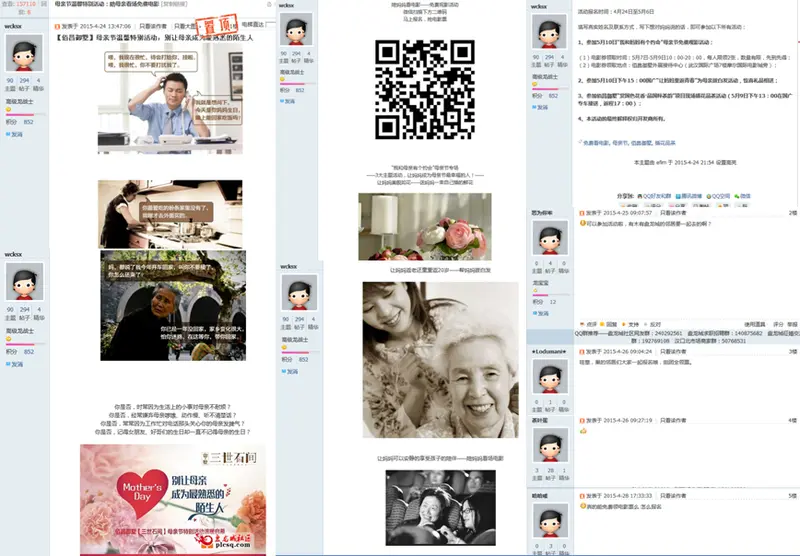Click 举报 under the 2楼 reply
The height and width of the screenshot is (556, 800).
click(792, 324)
